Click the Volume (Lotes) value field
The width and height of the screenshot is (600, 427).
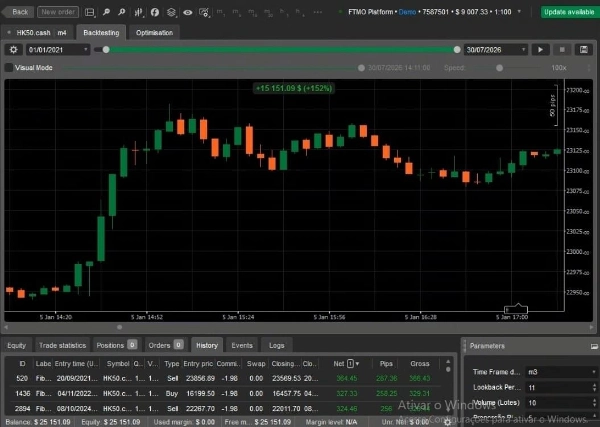point(558,403)
